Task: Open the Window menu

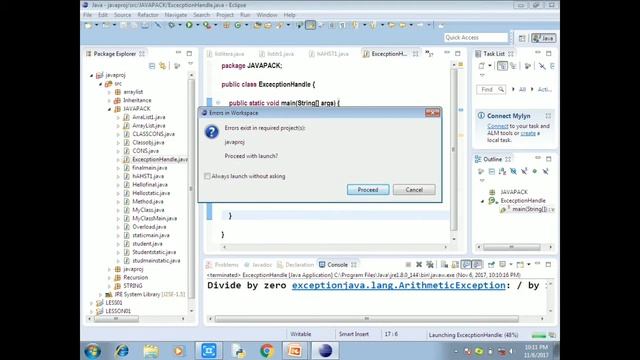Action: [267, 15]
